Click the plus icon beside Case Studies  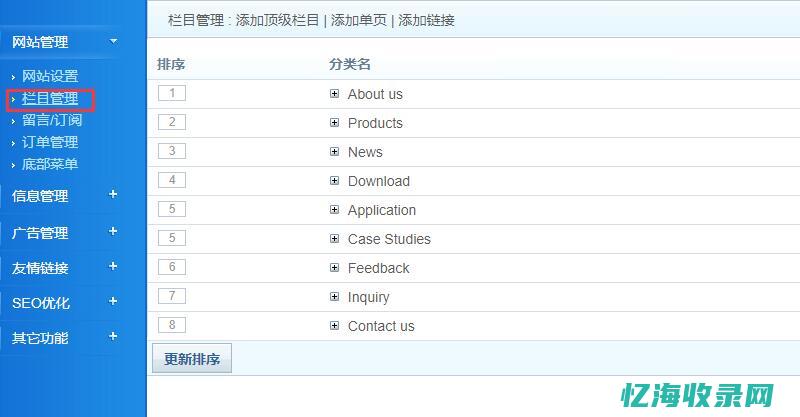click(x=335, y=239)
